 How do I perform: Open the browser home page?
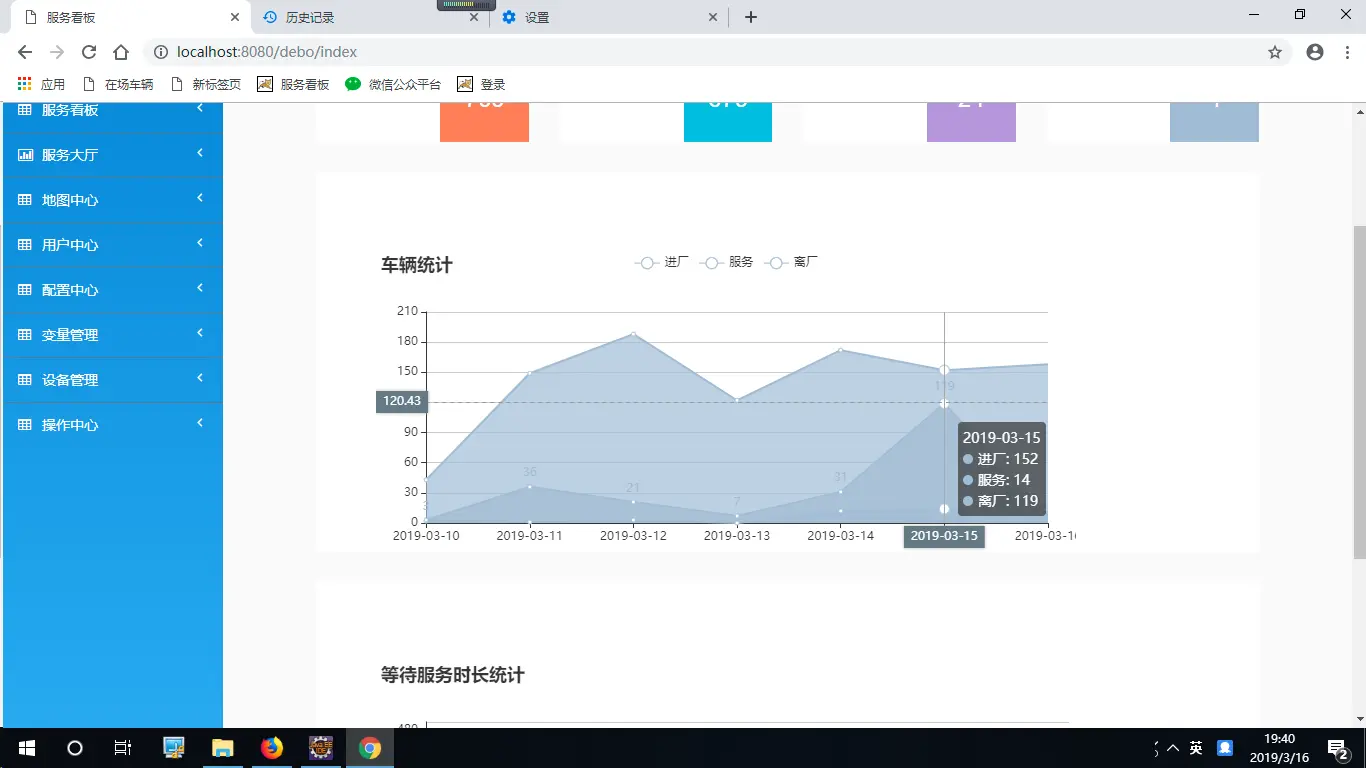tap(121, 52)
